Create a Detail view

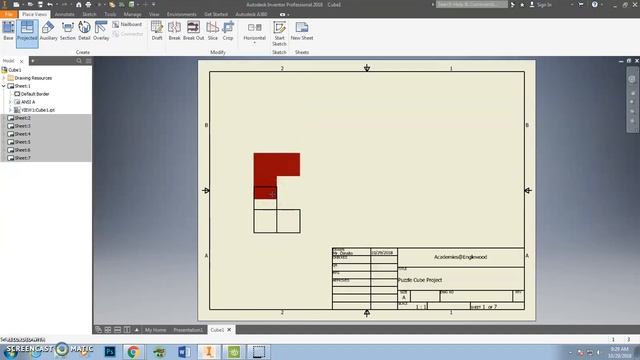[x=84, y=31]
